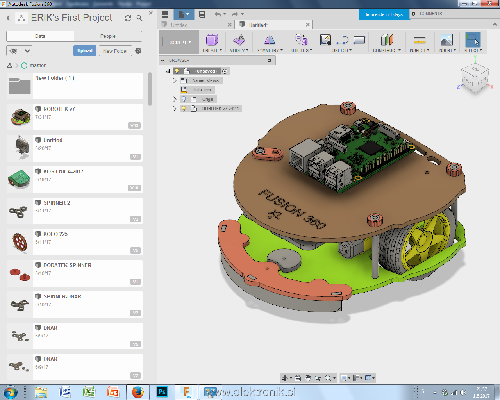Click the project home breadcrumb icon
The width and height of the screenshot is (500, 400).
click(x=9, y=66)
